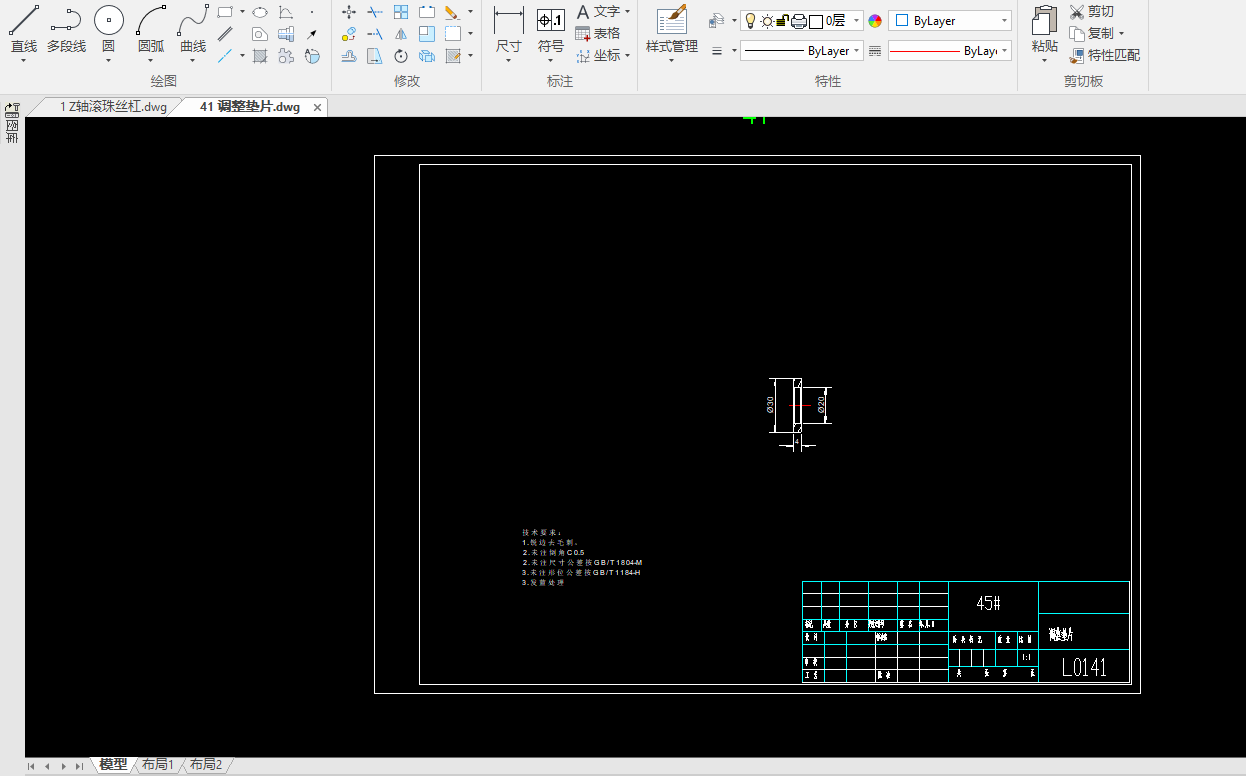
Task: Click the 特性匹配 match properties button
Action: [x=1104, y=56]
